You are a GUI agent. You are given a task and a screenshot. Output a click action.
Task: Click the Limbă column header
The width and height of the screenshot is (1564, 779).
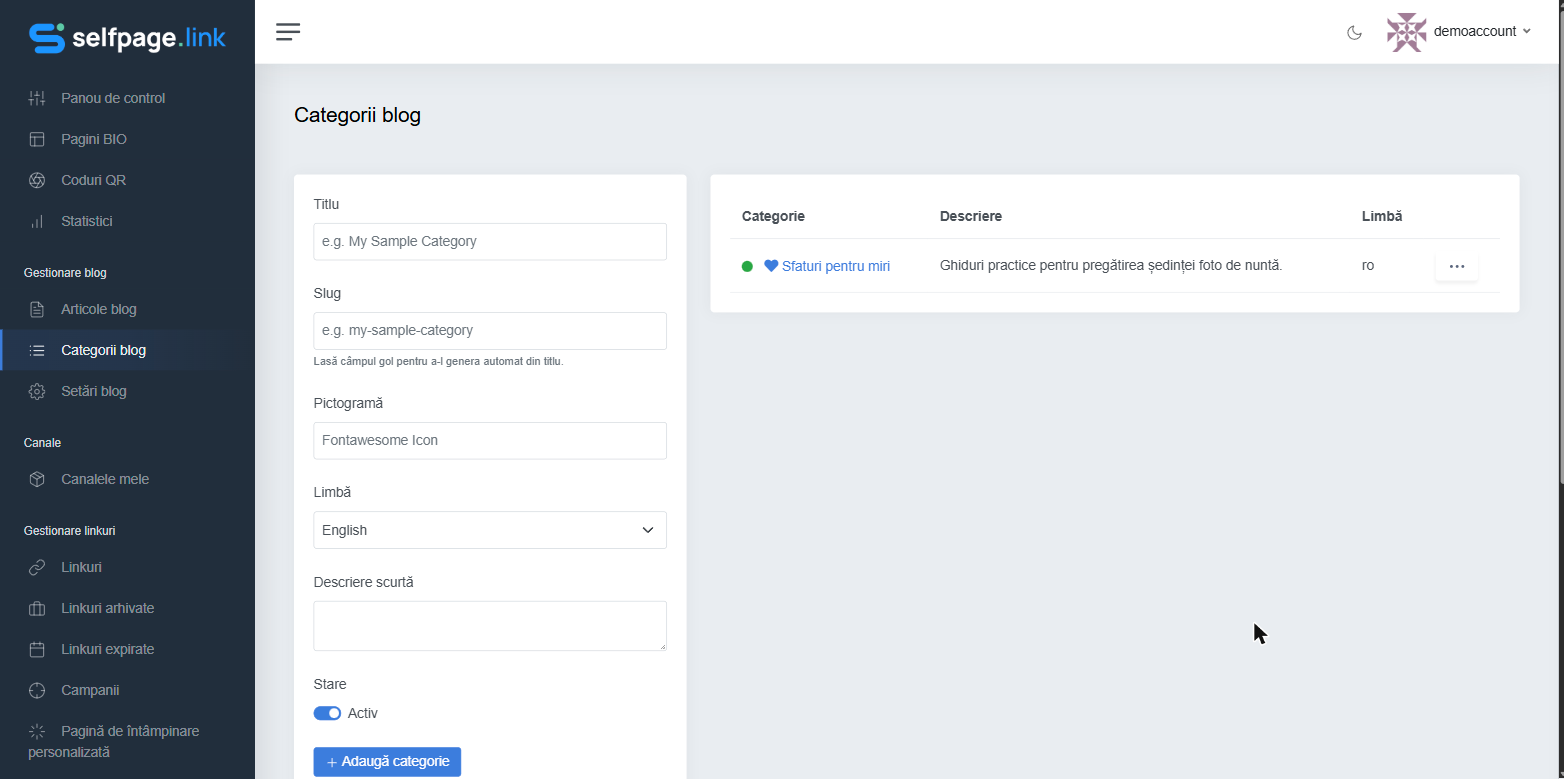point(1382,216)
